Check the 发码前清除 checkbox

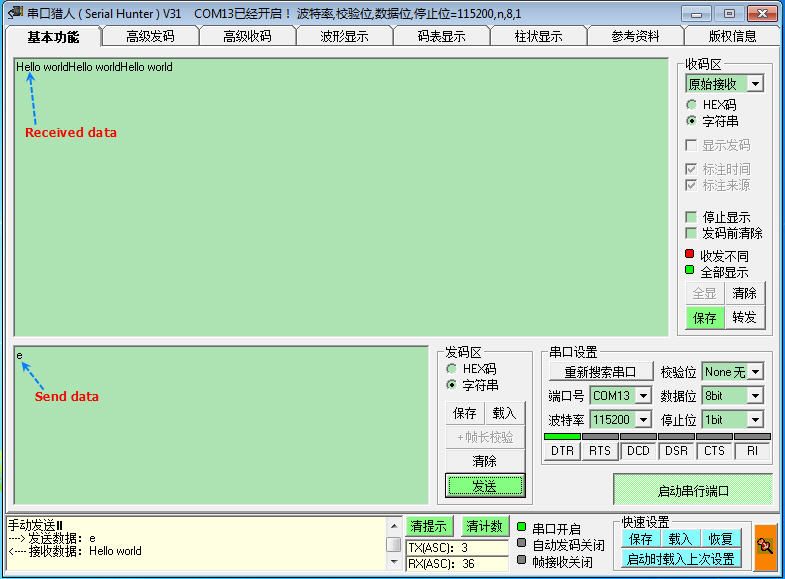[691, 233]
